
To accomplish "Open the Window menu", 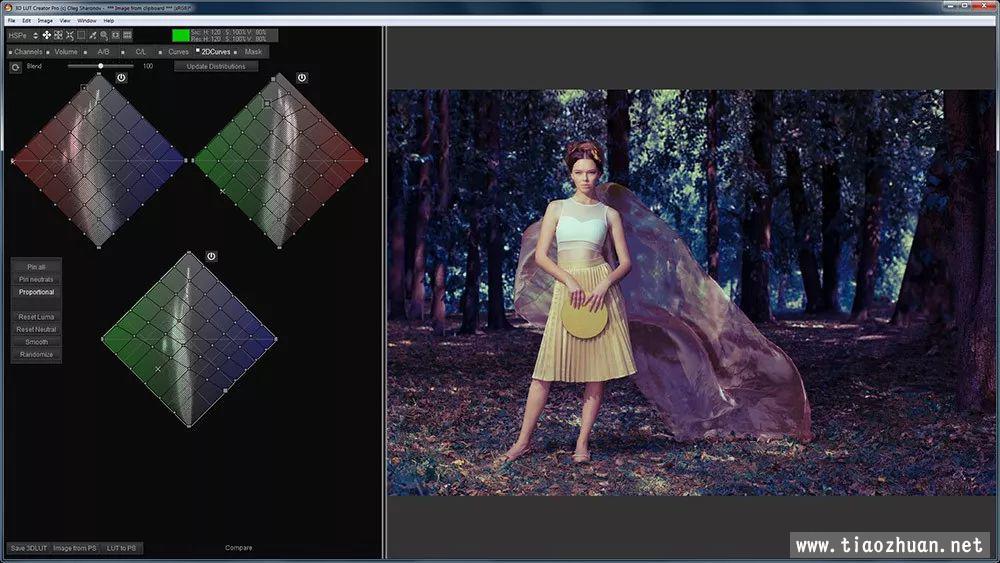I will (x=87, y=20).
